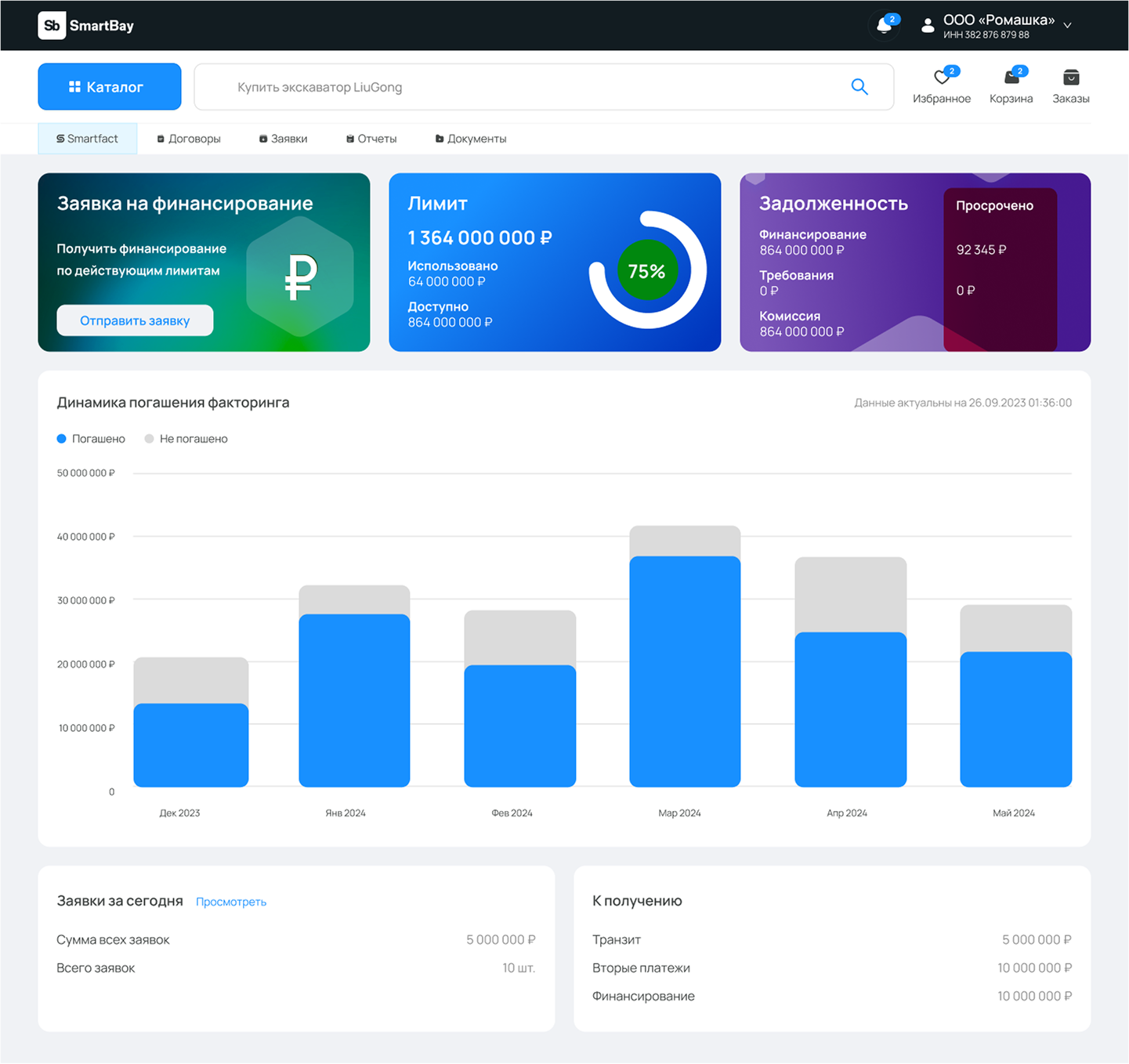
Task: Open the Заказы orders icon
Action: tap(1071, 77)
